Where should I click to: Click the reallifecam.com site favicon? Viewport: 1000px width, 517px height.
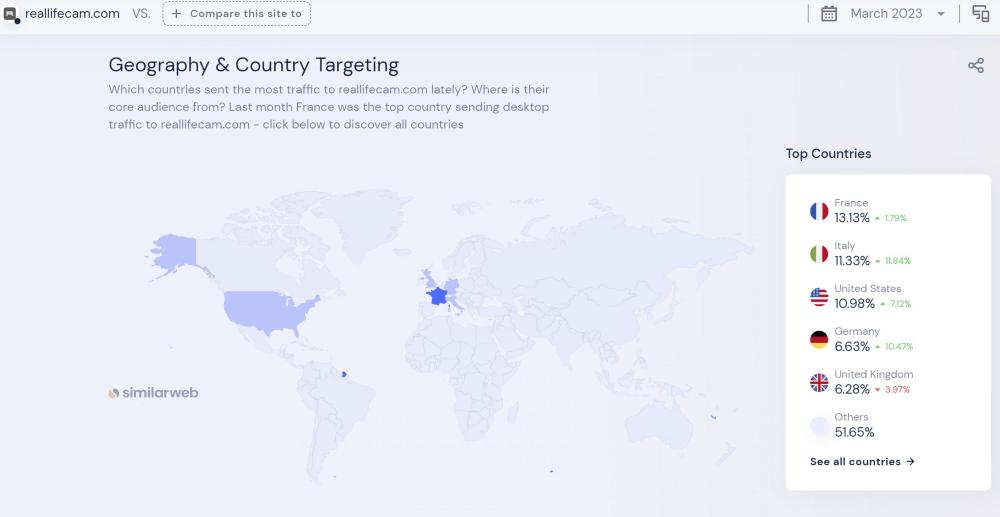pyautogui.click(x=11, y=14)
